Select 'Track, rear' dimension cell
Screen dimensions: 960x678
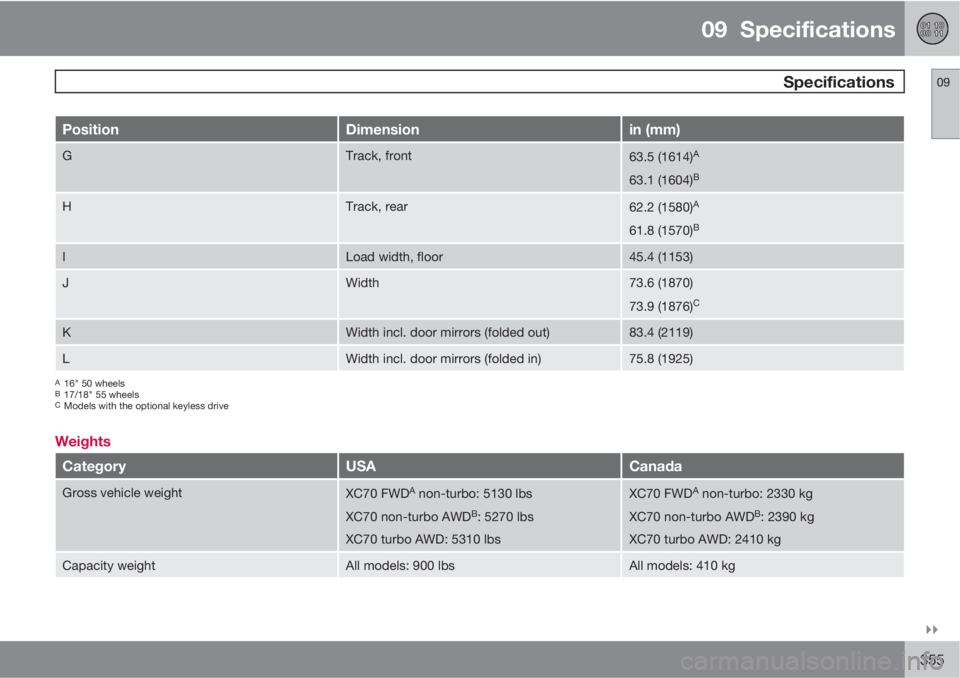click(x=479, y=218)
